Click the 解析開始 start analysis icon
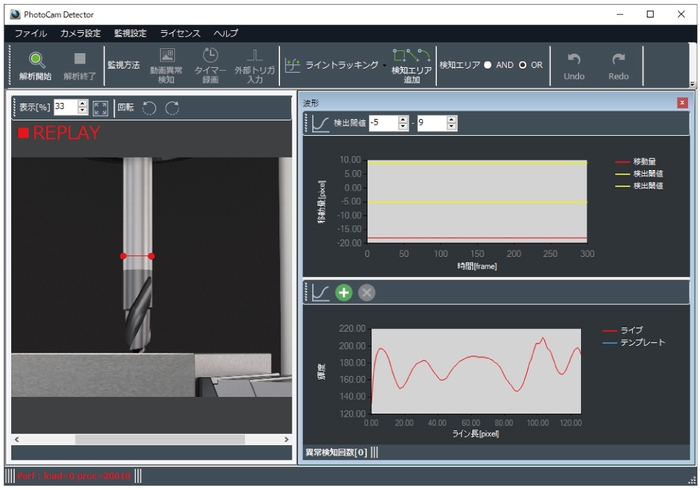This screenshot has height=490, width=700. pyautogui.click(x=36, y=60)
